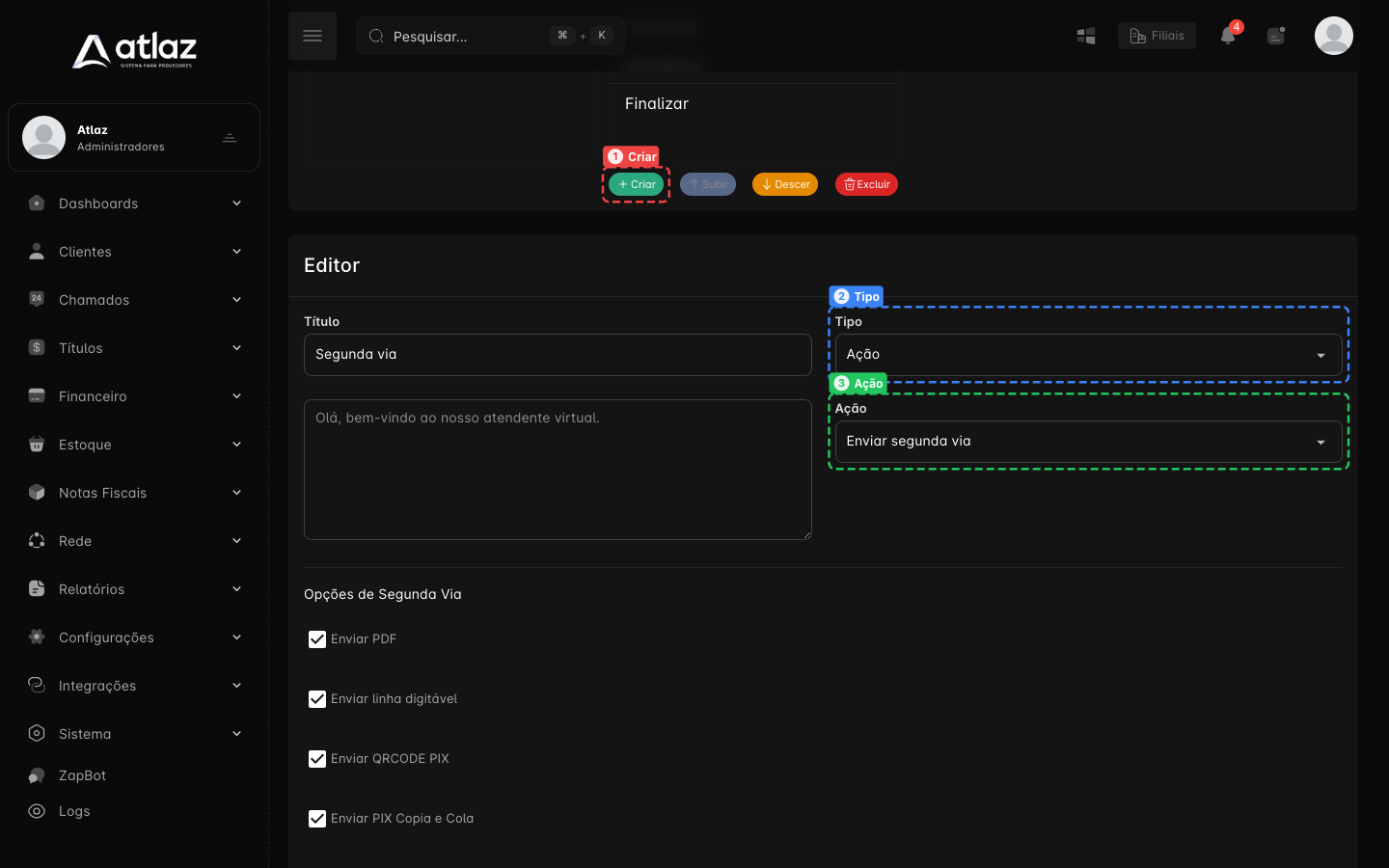Click the welcome message textarea
This screenshot has height=868, width=1389.
point(558,470)
